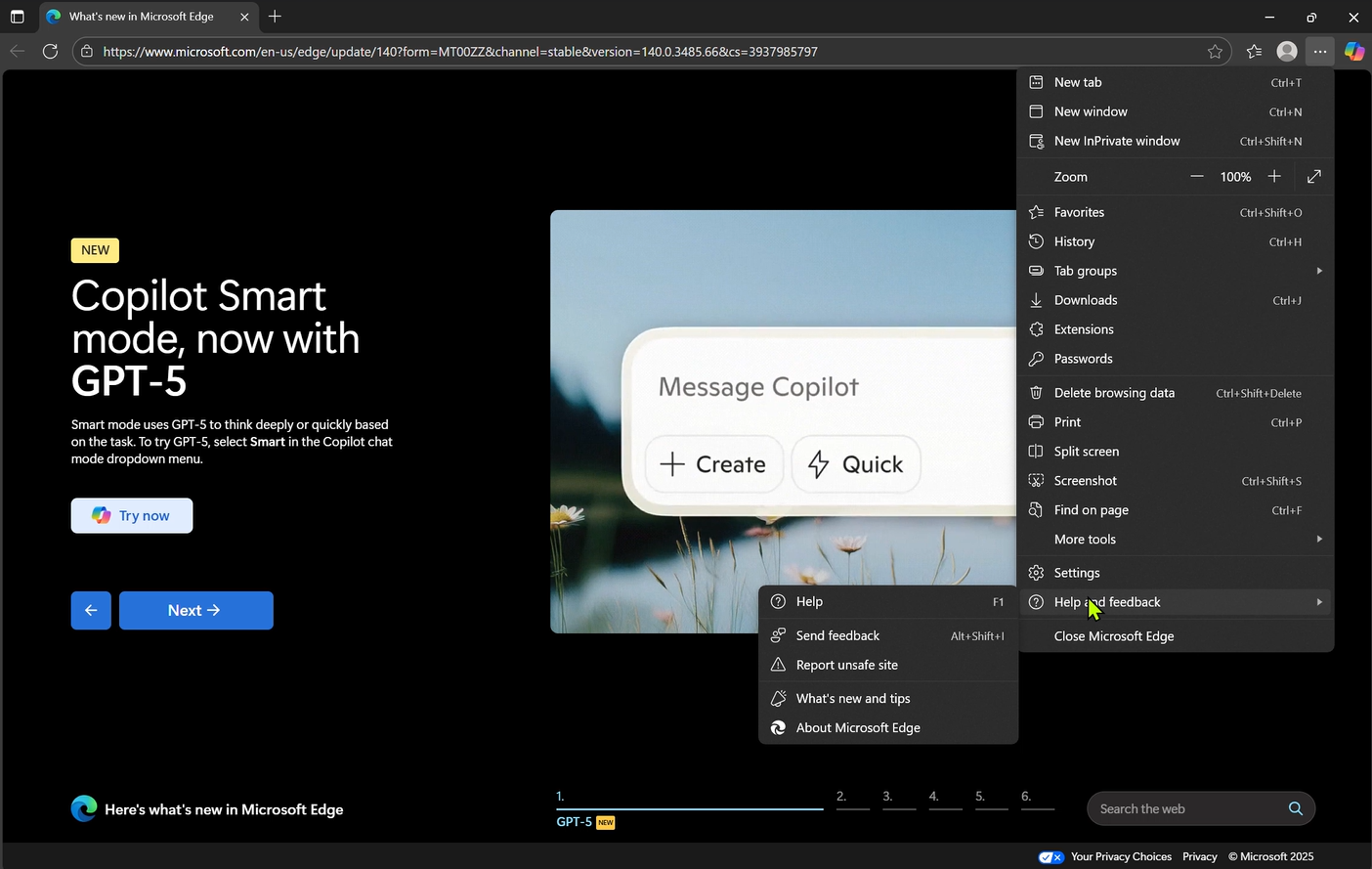This screenshot has width=1372, height=869.
Task: Open About Microsoft Edge
Action: [x=888, y=728]
